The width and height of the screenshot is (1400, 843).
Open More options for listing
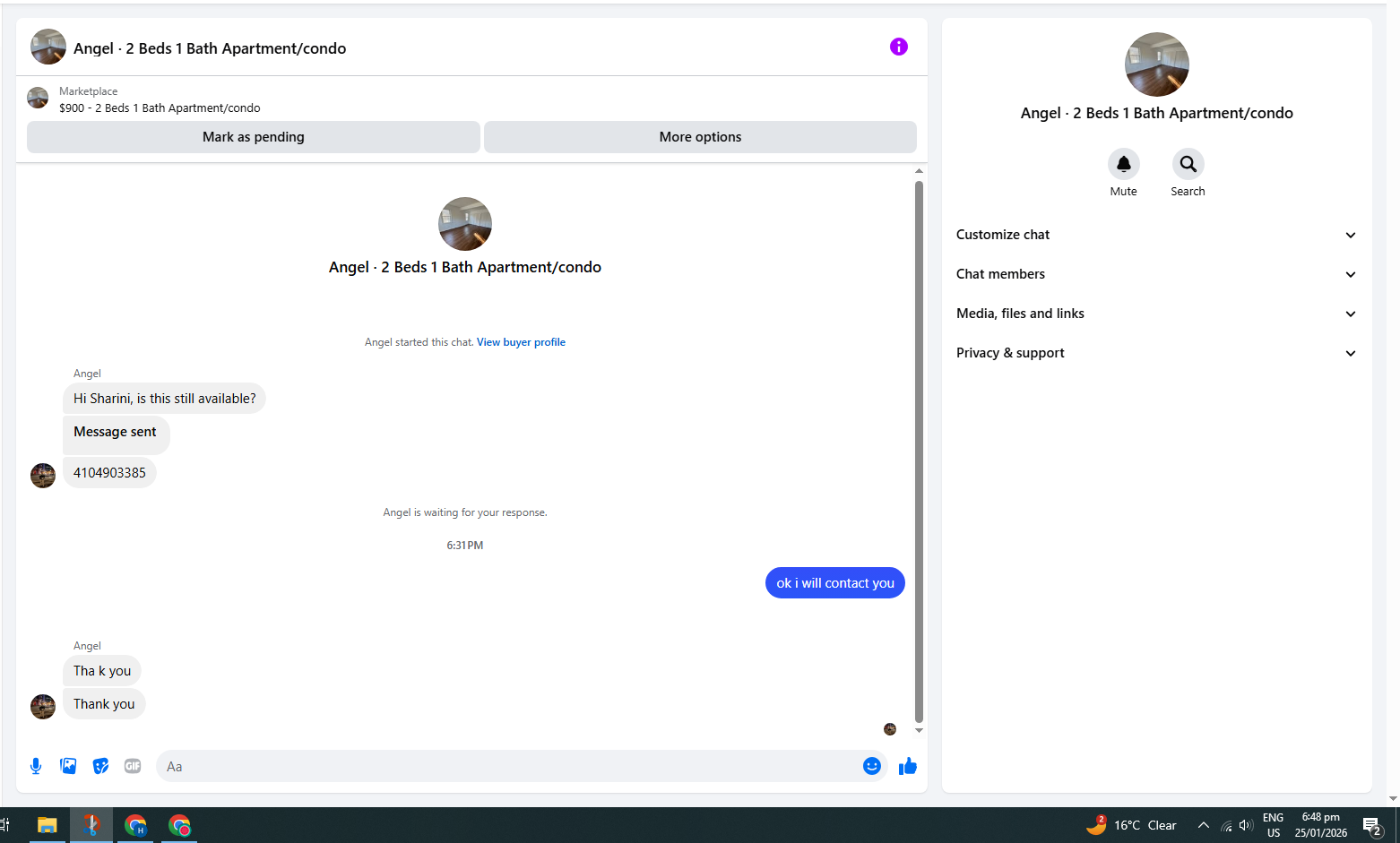pos(700,137)
